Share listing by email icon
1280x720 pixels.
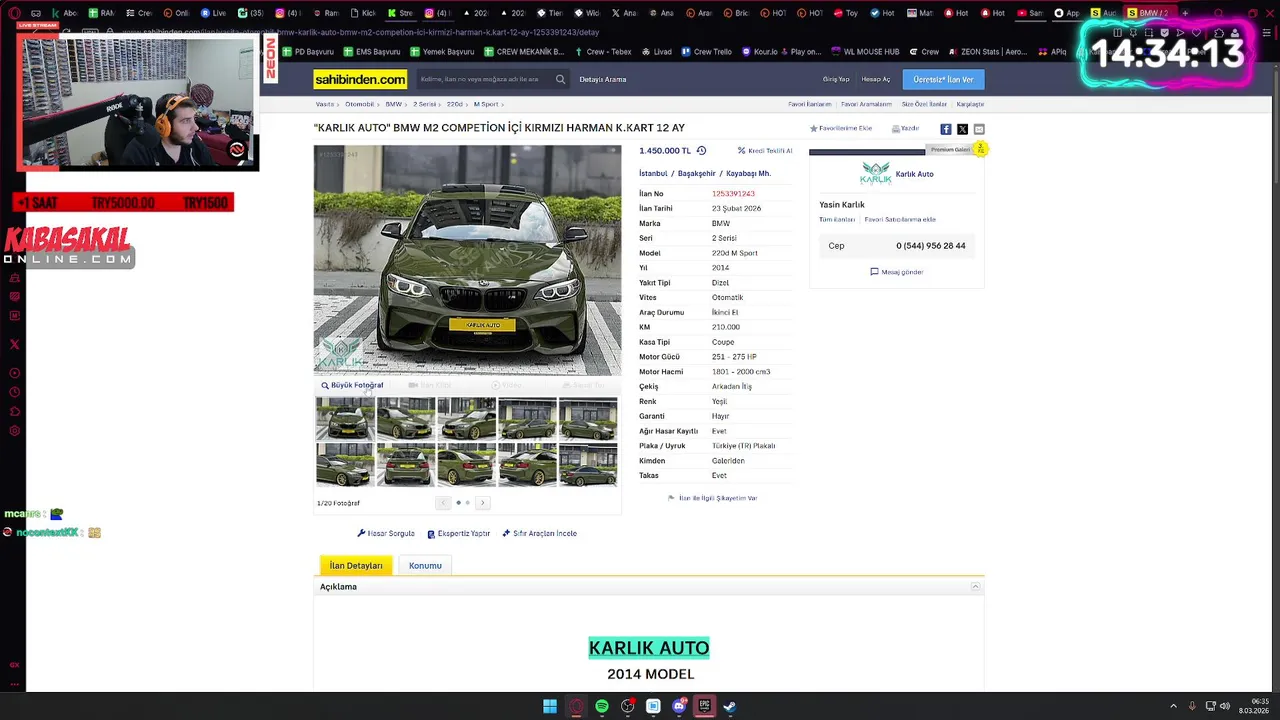click(979, 129)
